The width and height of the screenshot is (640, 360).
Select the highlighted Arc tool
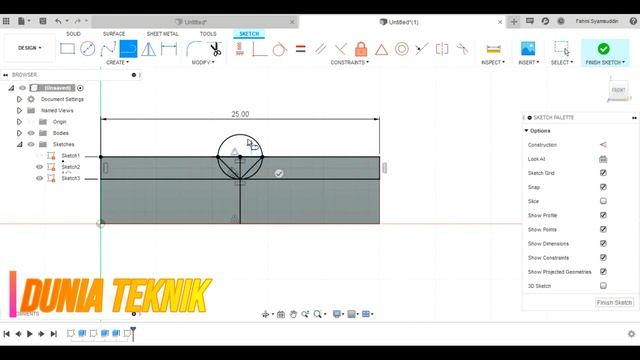128,49
